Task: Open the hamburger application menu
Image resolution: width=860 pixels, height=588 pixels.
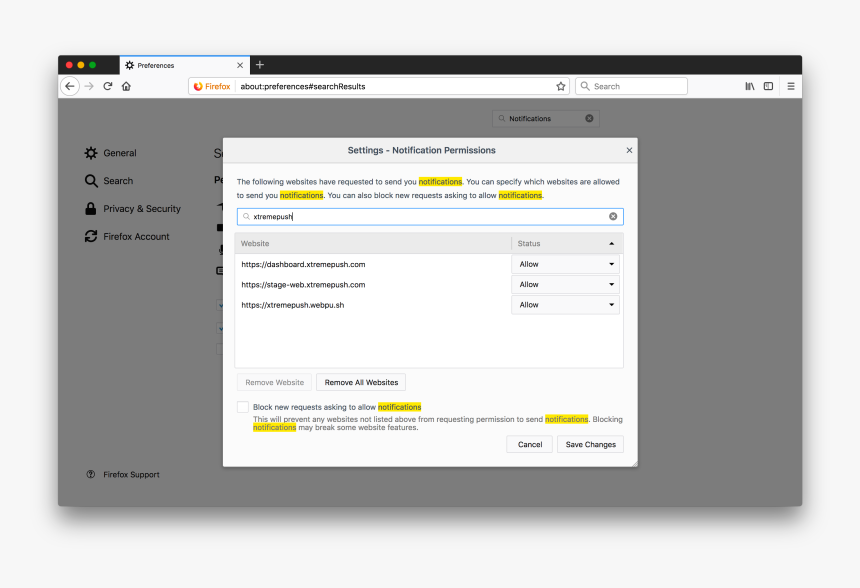Action: [x=791, y=86]
